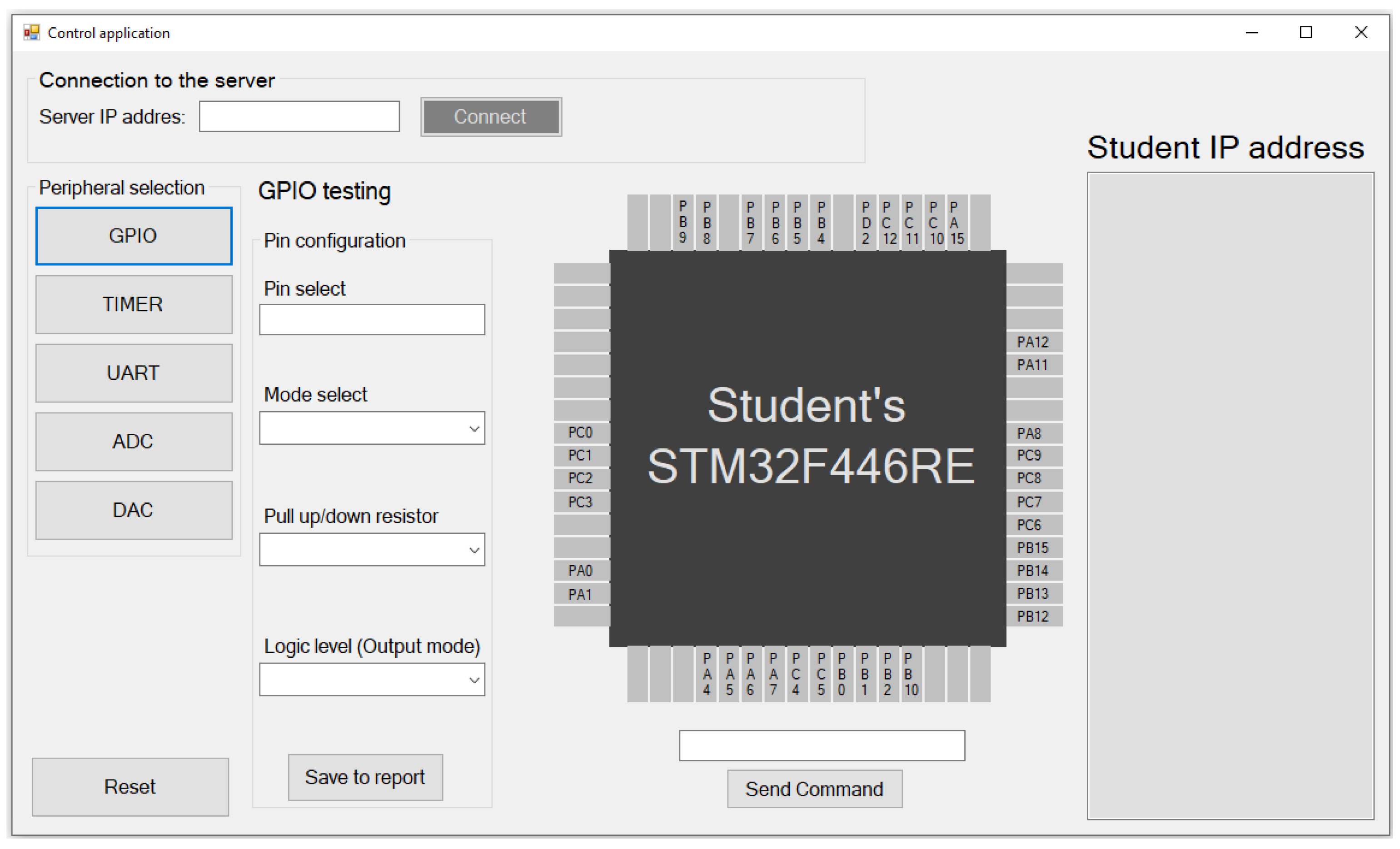Viewport: 1400px width, 849px height.
Task: Click the PC9 pin on right side
Action: (1033, 456)
